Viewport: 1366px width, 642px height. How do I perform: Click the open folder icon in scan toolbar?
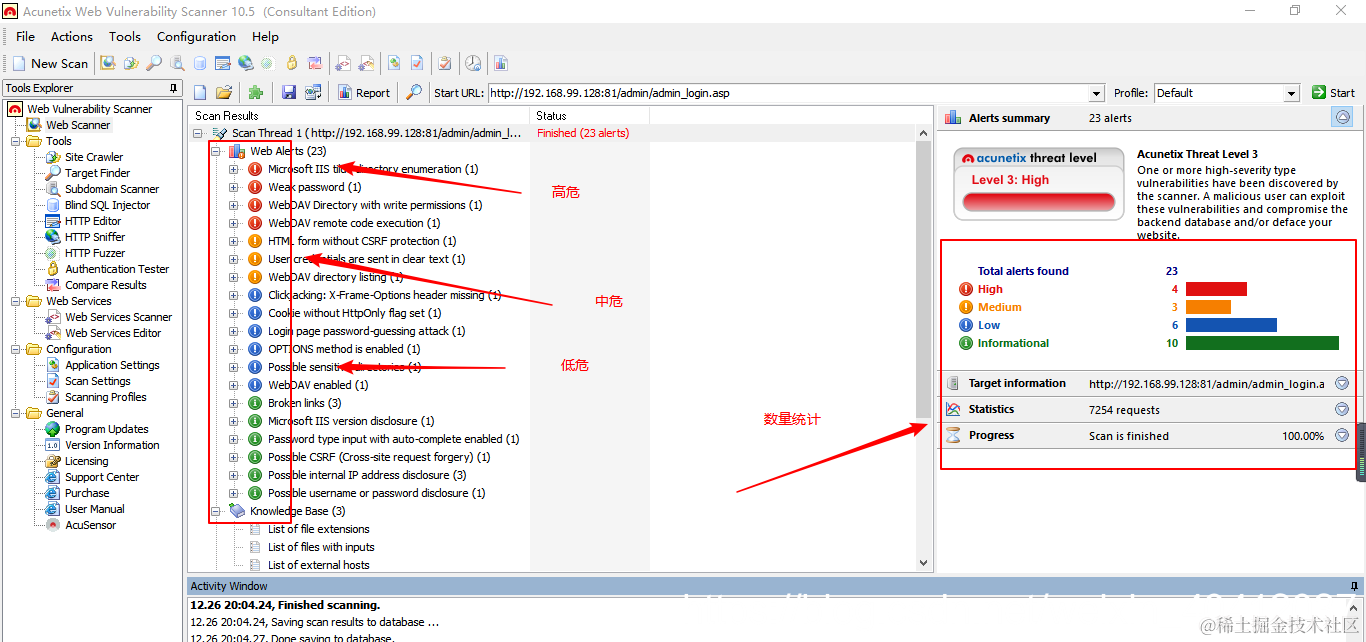point(224,93)
